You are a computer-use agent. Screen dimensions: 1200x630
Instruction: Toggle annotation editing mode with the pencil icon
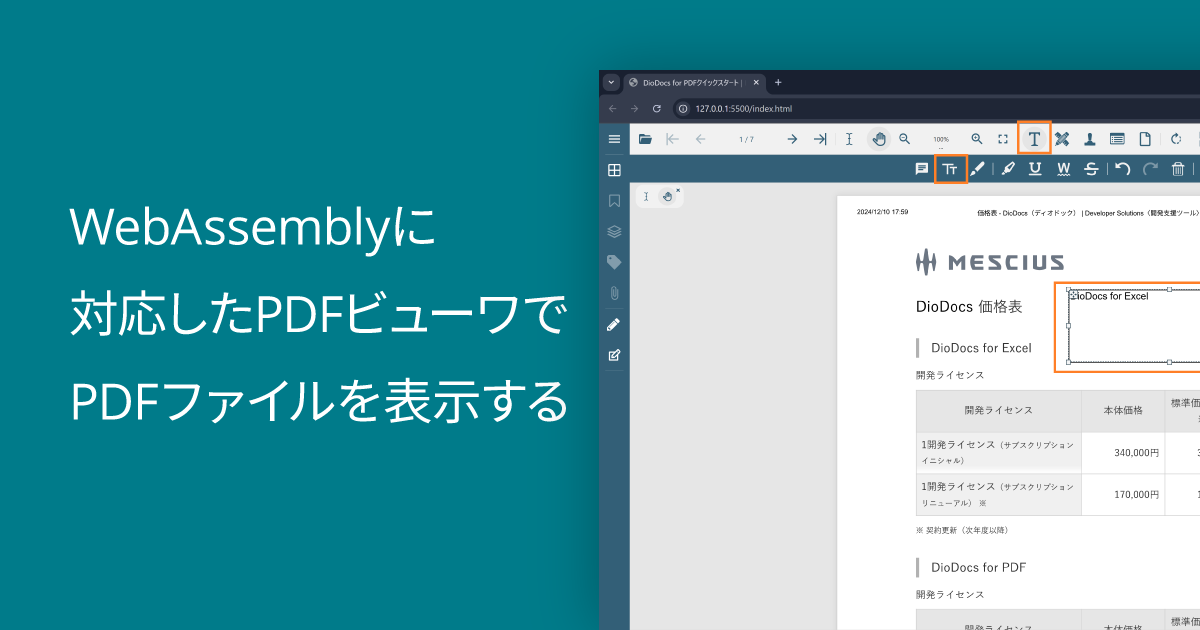click(614, 324)
